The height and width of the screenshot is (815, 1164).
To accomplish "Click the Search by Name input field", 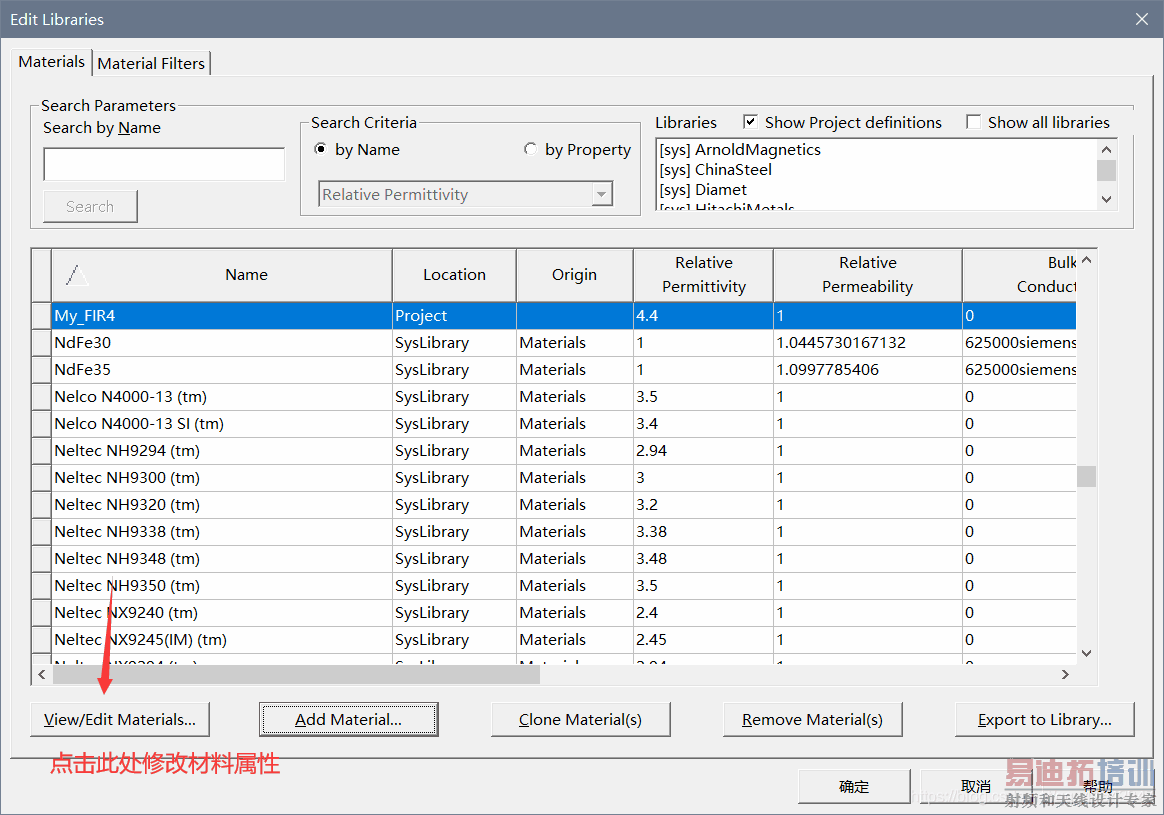I will click(164, 165).
